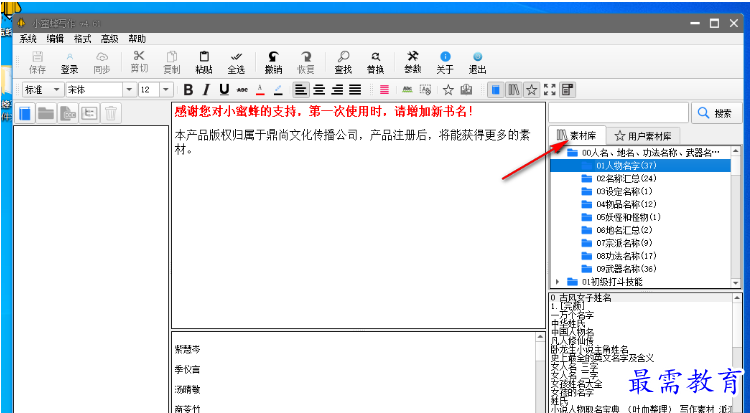
Task: Click the green-underlined ABC icon
Action: (408, 89)
